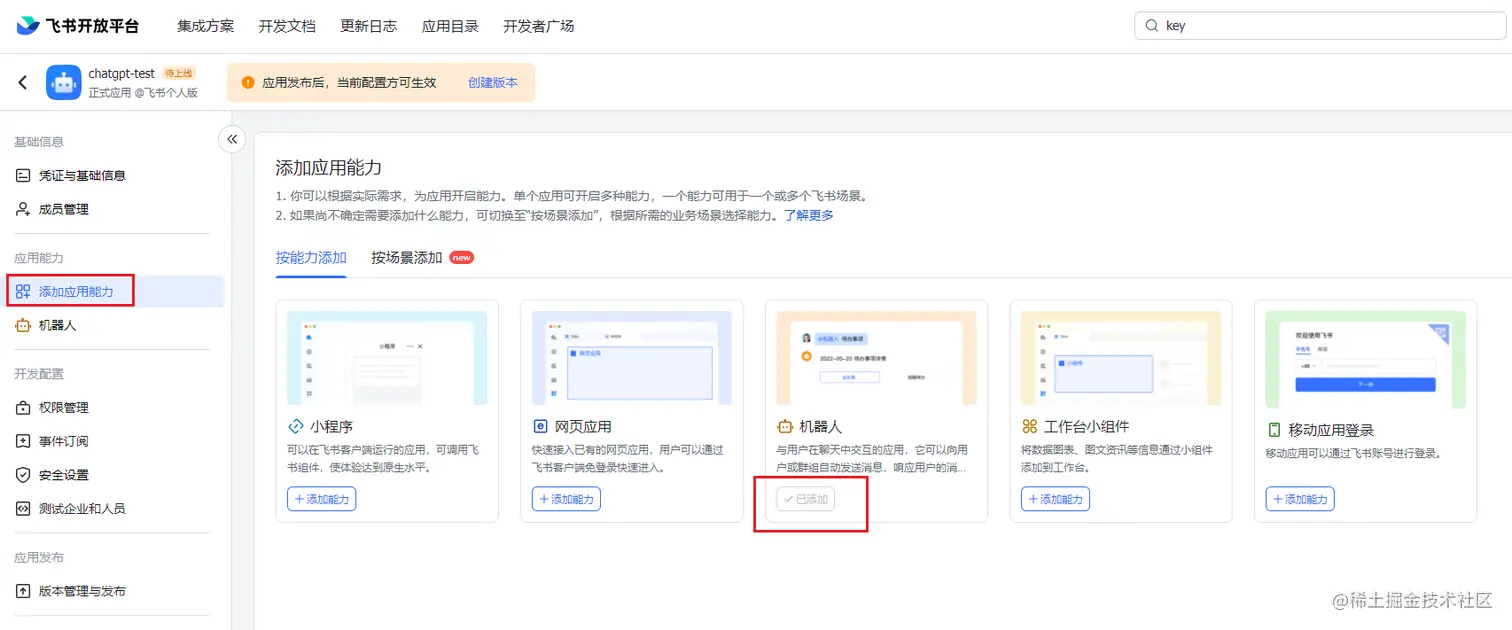Click the 事件订阅 icon in sidebar

(23, 441)
